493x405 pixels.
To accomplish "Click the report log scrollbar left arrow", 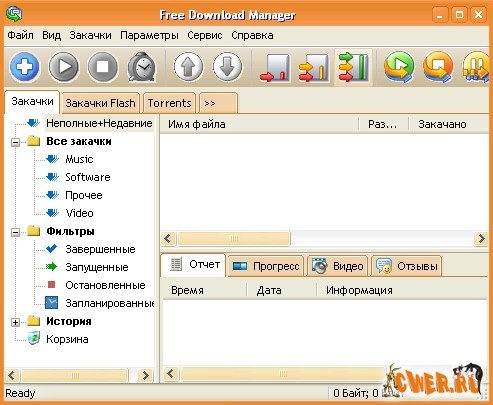I will pyautogui.click(x=171, y=374).
